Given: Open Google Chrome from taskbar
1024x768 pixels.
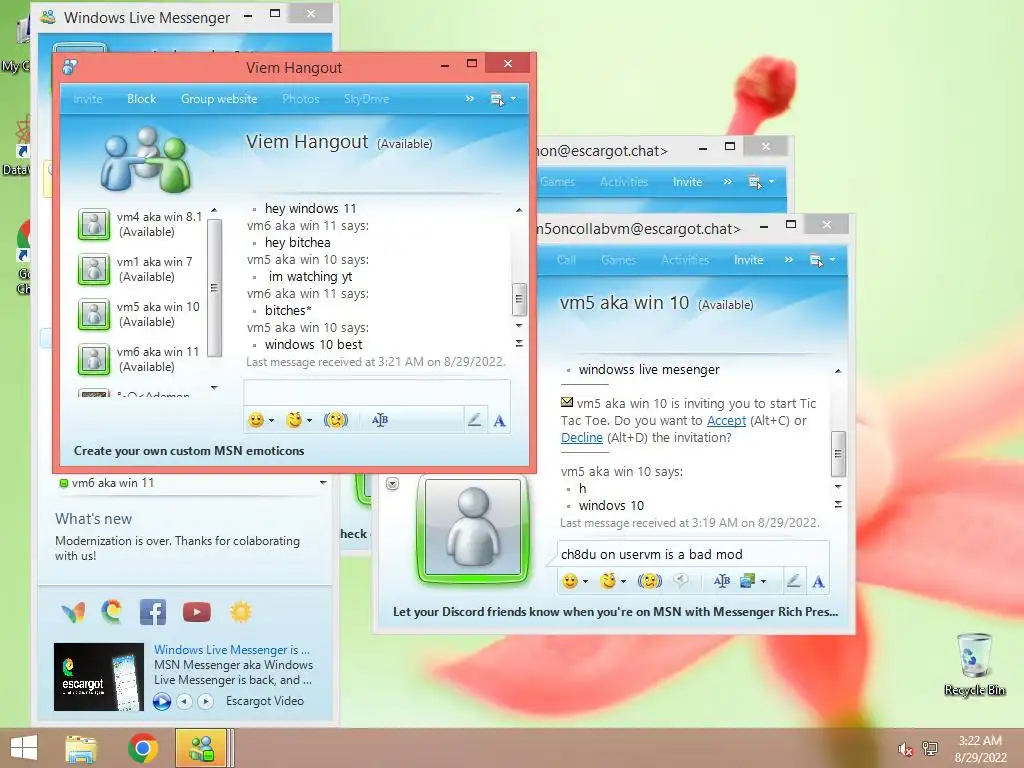Looking at the screenshot, I should pyautogui.click(x=143, y=748).
